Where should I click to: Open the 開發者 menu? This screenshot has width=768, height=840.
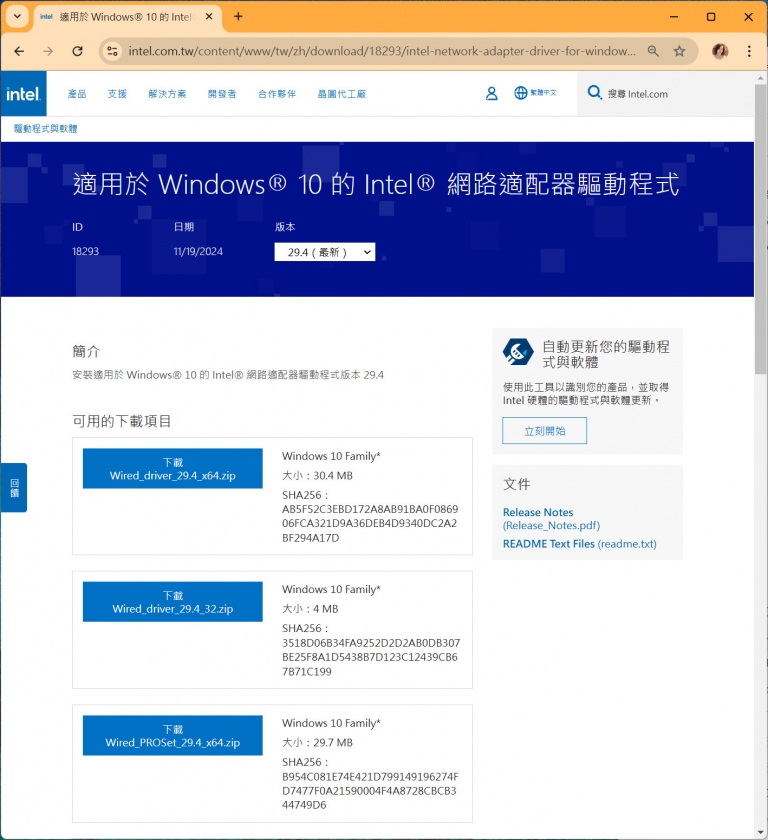pyautogui.click(x=222, y=94)
